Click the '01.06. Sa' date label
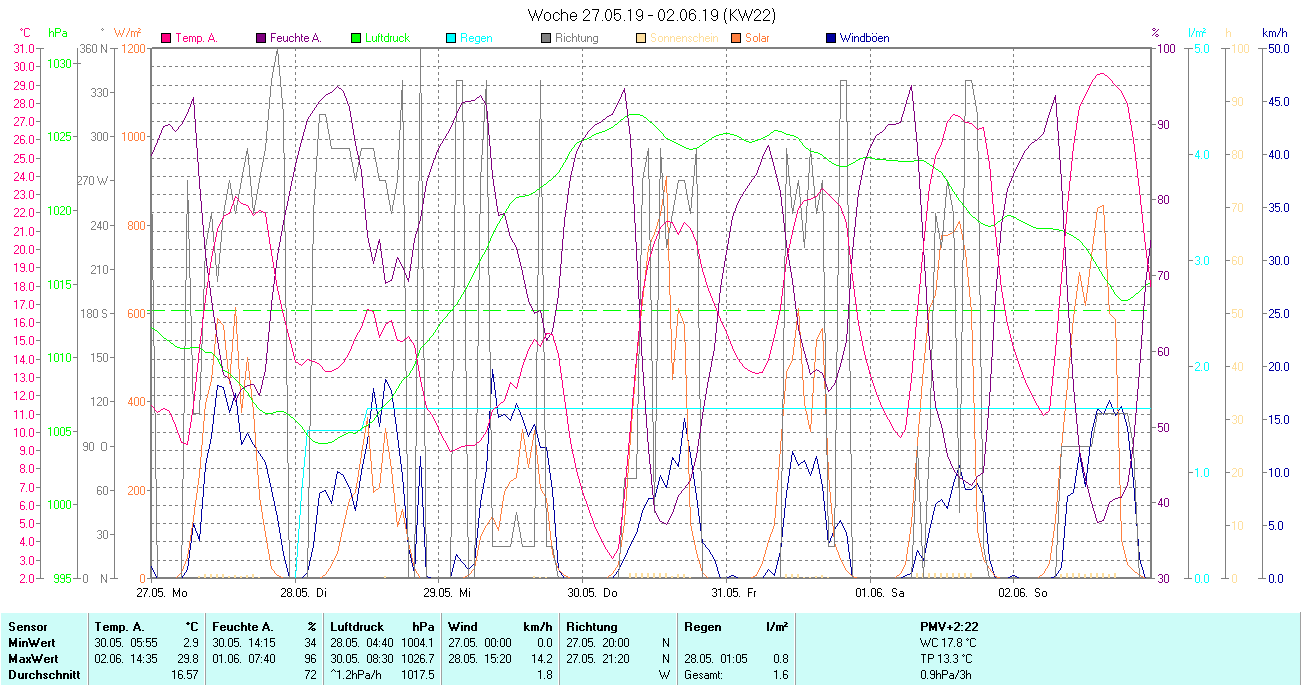 879,593
